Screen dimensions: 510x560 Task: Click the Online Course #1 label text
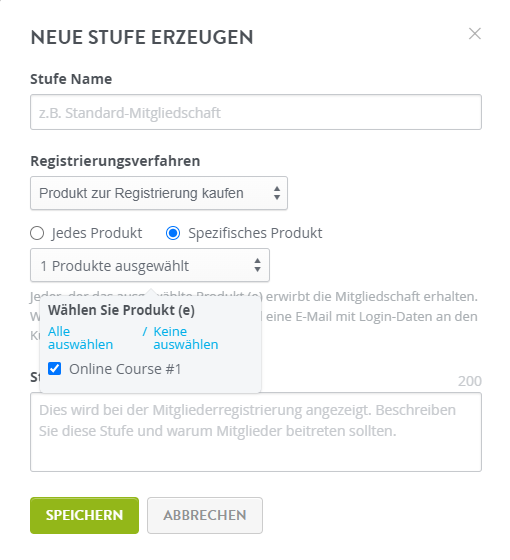coord(125,369)
